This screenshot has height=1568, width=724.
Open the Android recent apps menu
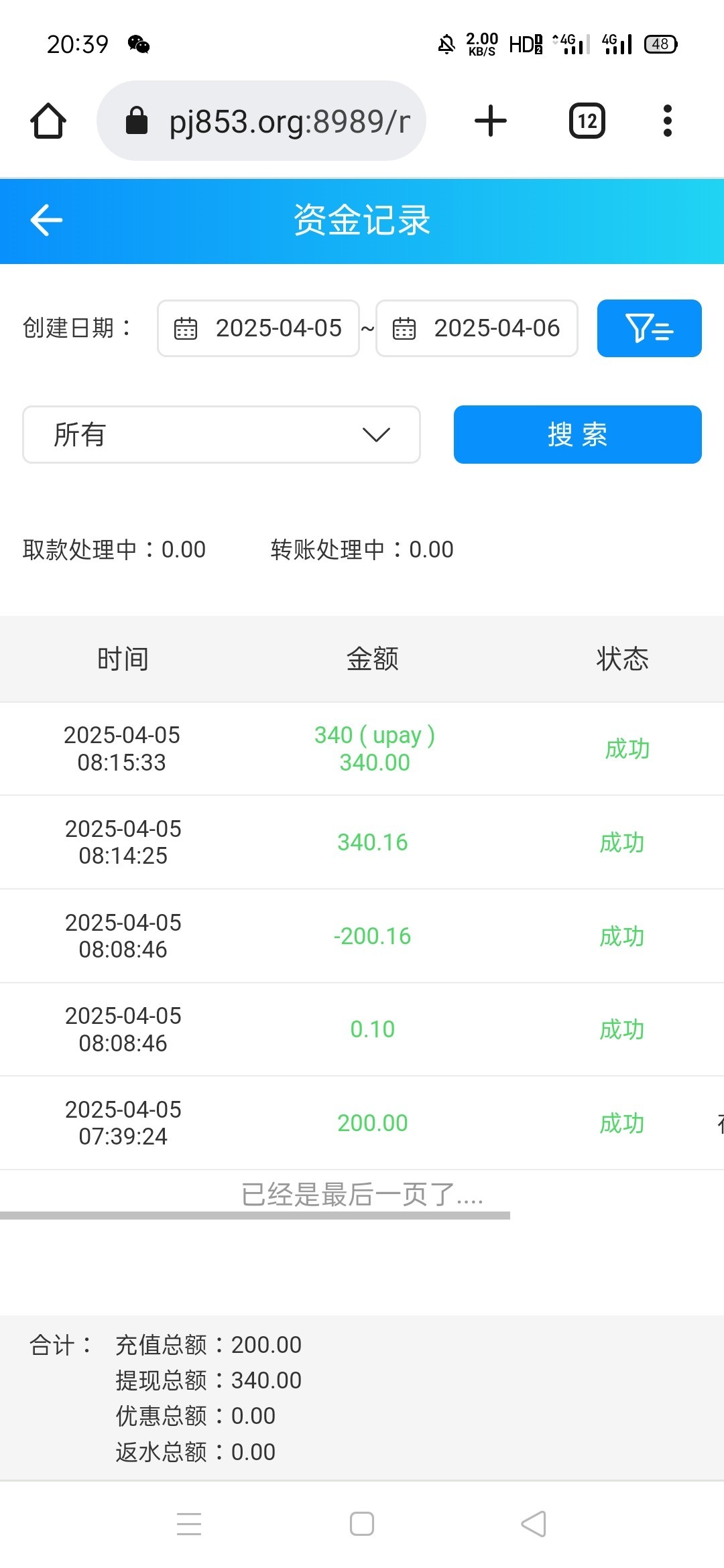189,1524
